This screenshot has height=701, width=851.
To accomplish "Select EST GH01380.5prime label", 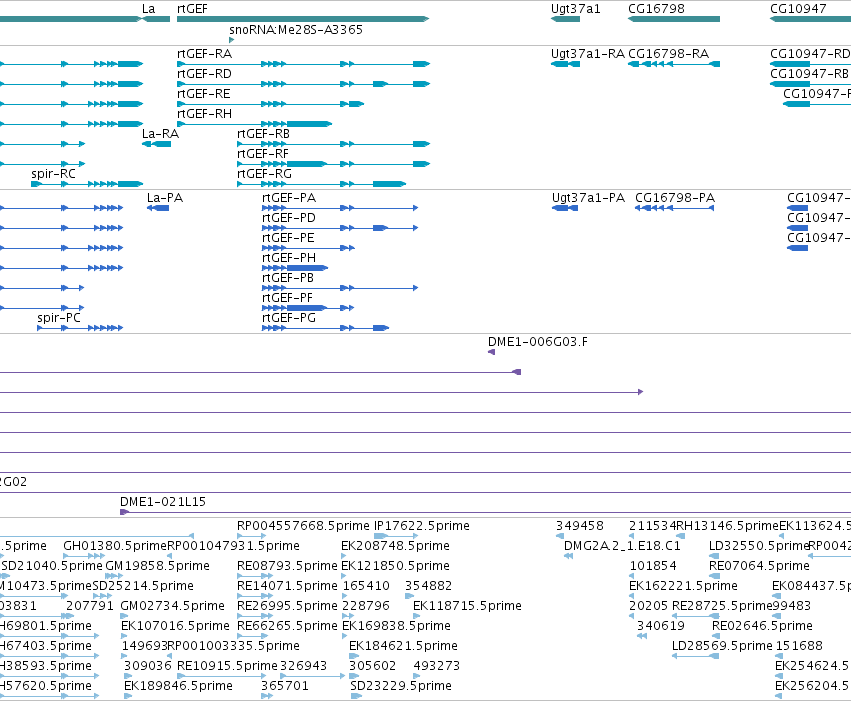I will (x=115, y=546).
